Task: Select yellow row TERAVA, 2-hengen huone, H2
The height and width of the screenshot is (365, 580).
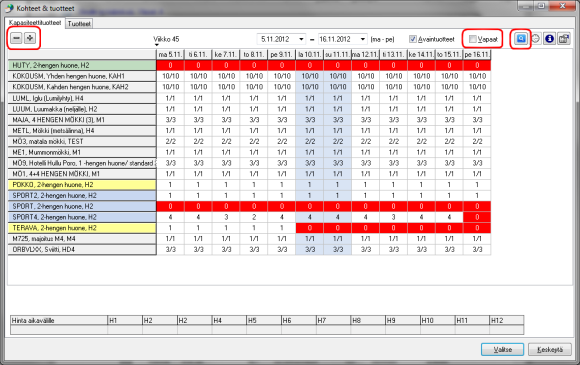Action: point(82,228)
